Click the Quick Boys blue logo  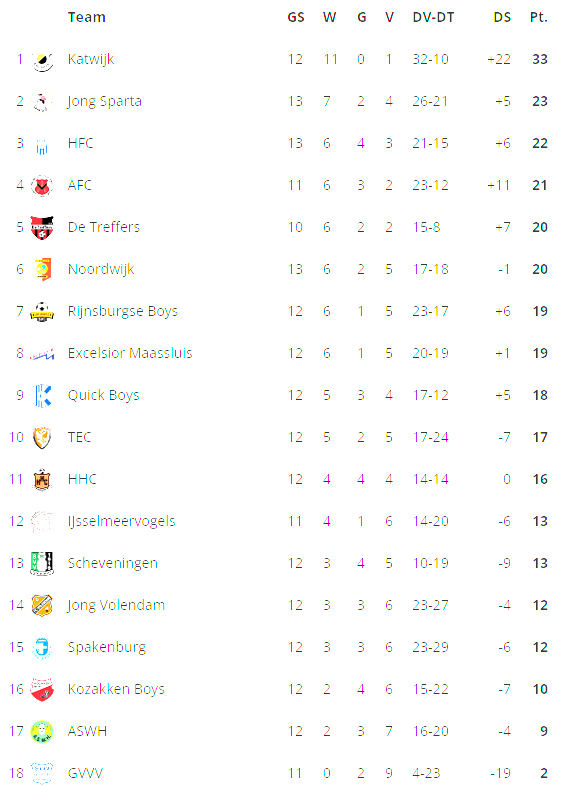42,396
